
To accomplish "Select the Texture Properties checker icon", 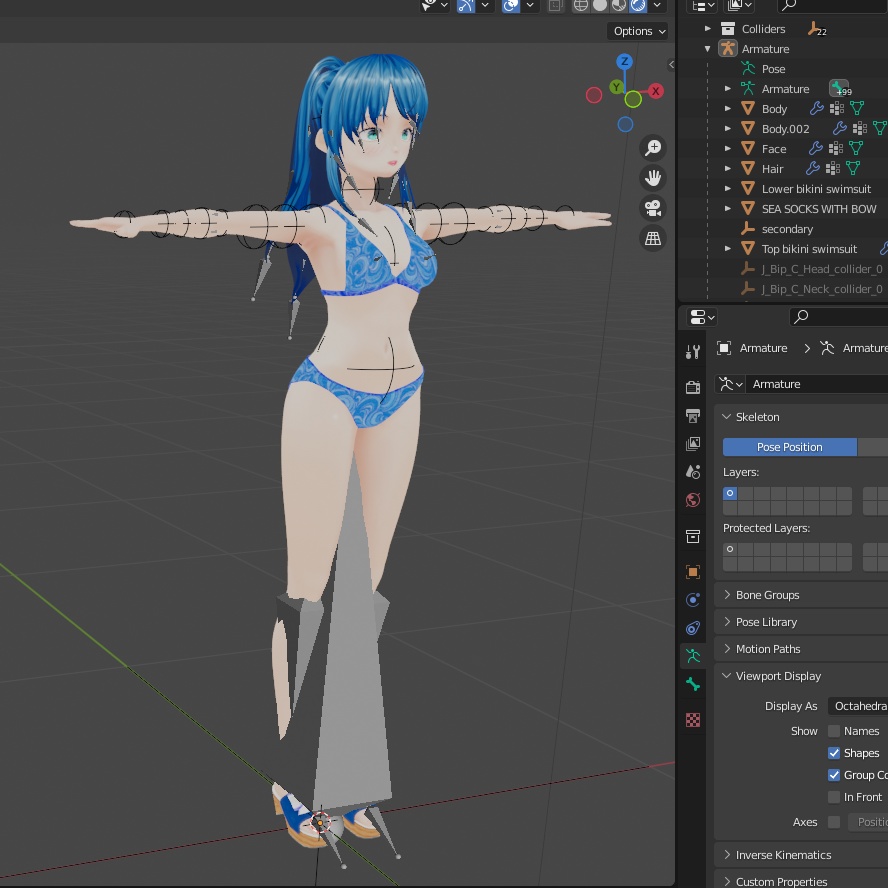I will [x=693, y=720].
